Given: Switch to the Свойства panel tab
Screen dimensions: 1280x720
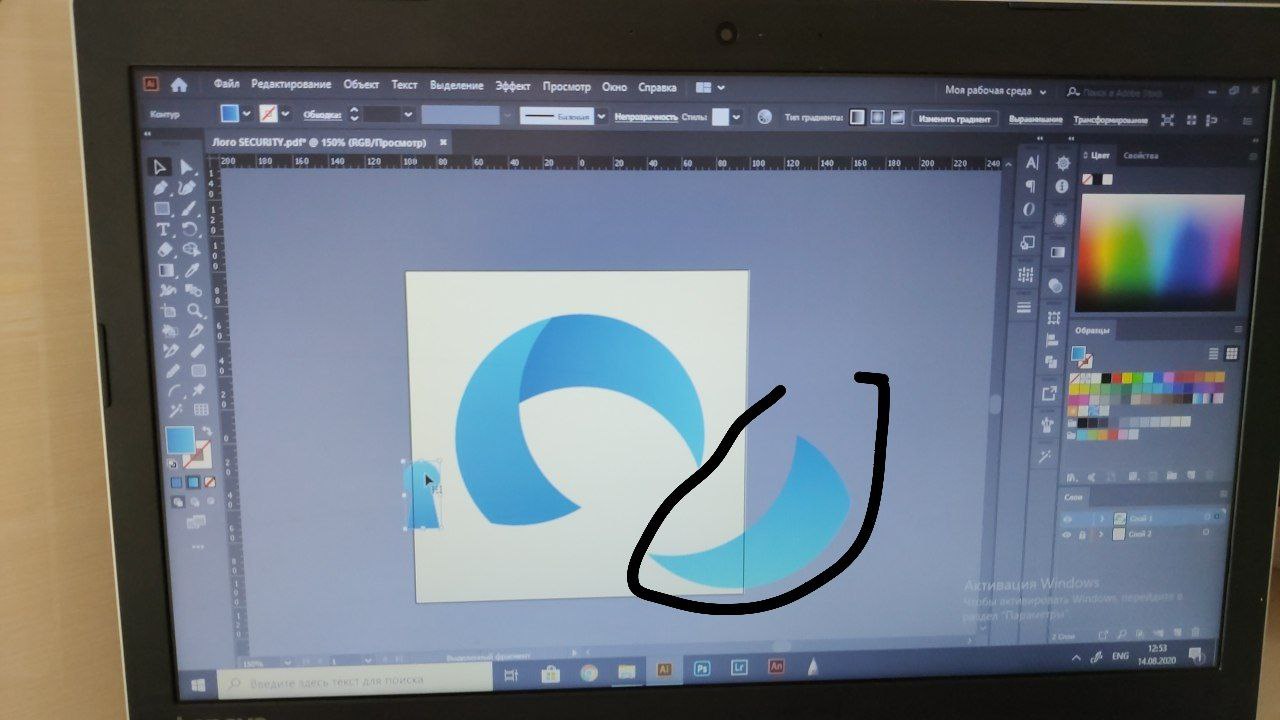Looking at the screenshot, I should click(x=1140, y=155).
